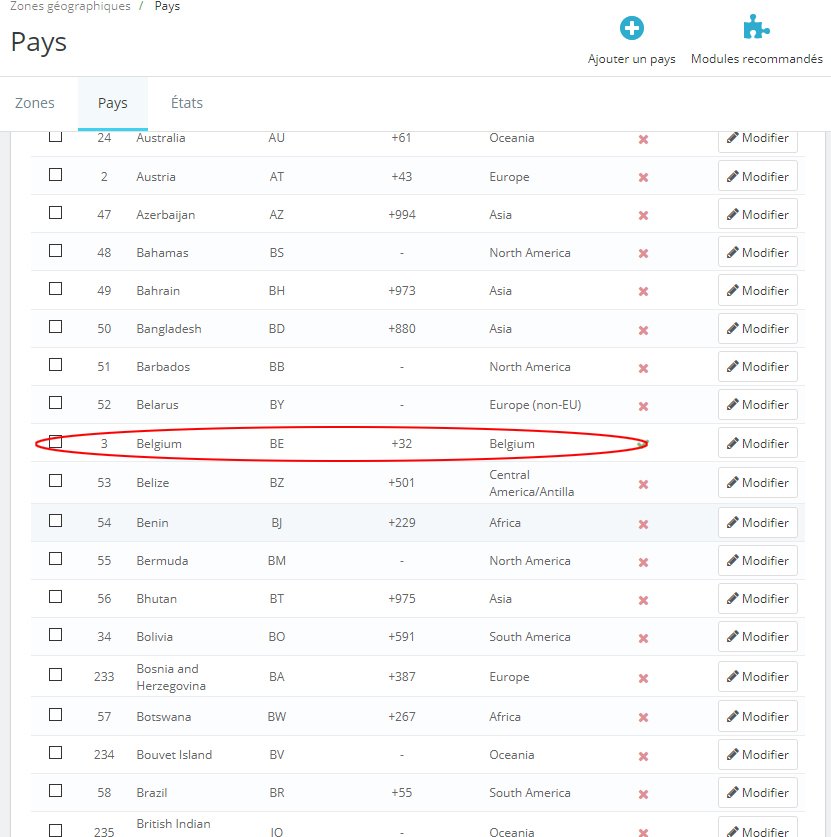Screen dimensions: 831x837
Task: Switch to the Zones tab
Action: [x=35, y=103]
